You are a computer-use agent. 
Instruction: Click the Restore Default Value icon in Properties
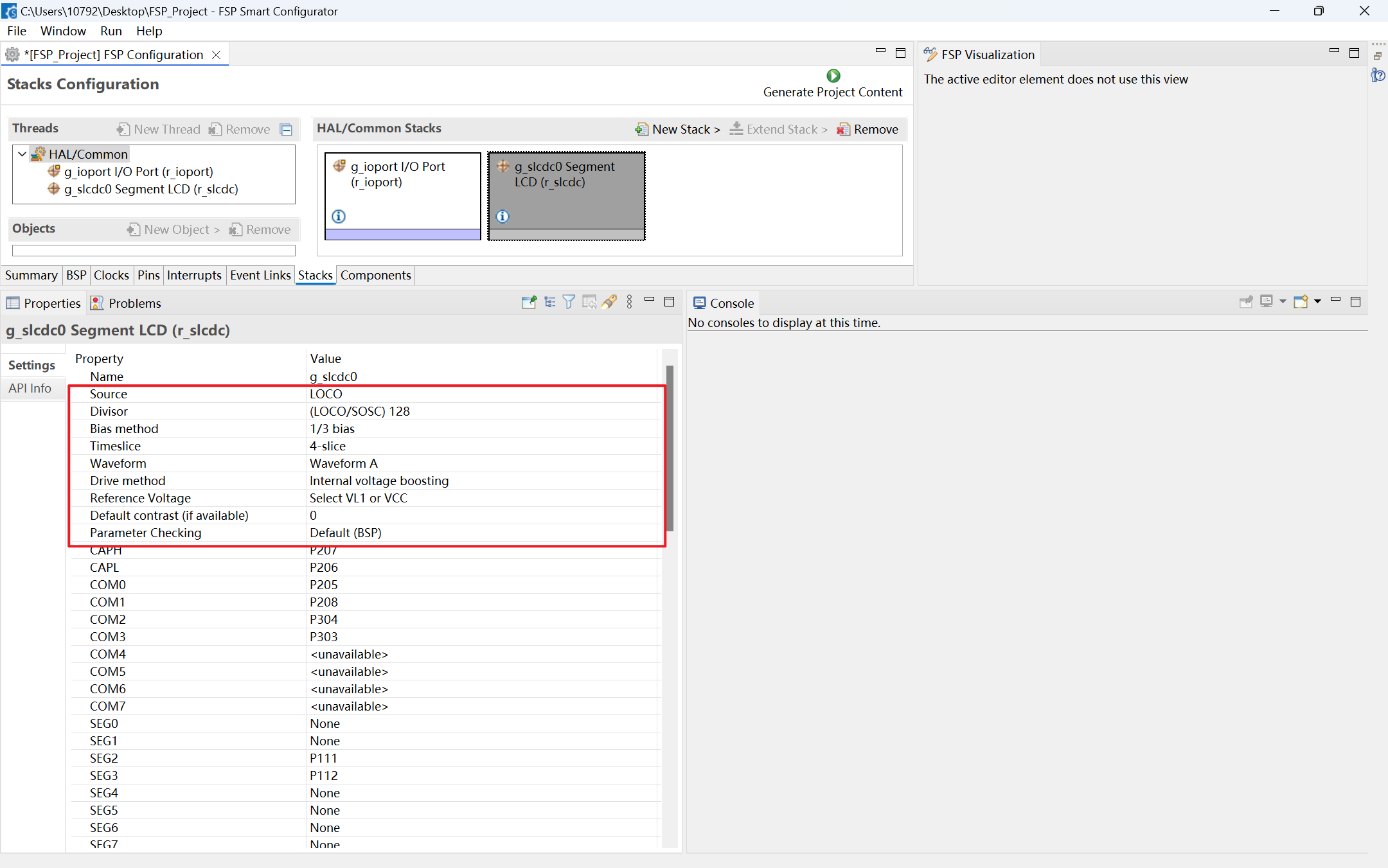(x=589, y=302)
